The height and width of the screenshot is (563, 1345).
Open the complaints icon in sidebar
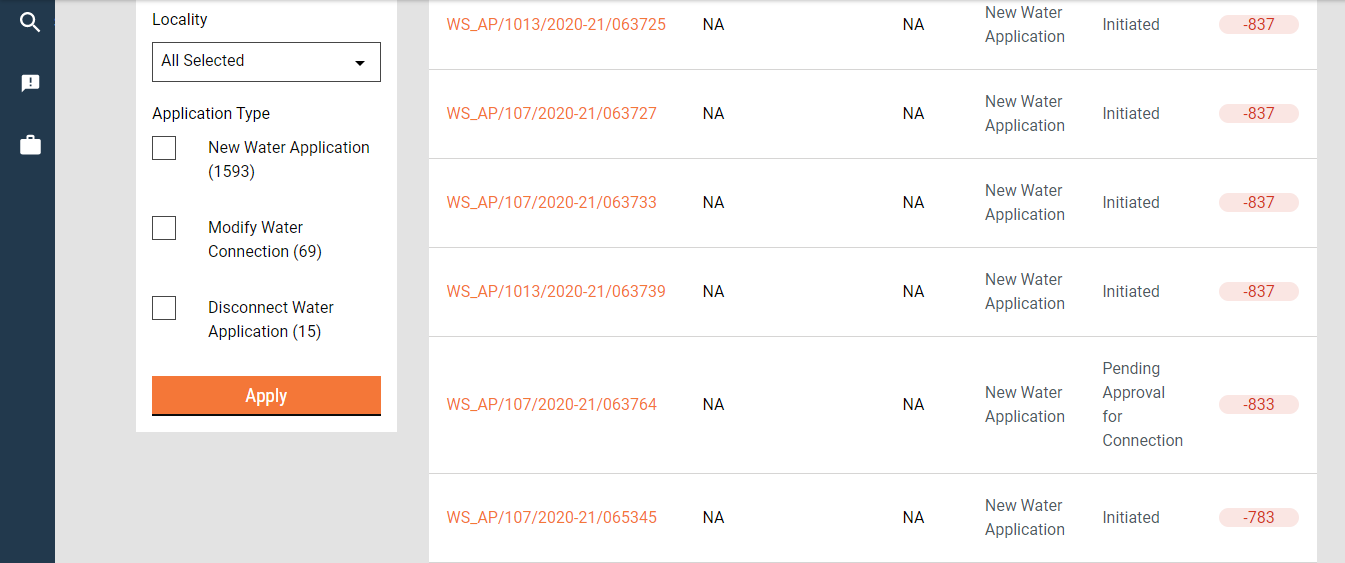pos(30,83)
